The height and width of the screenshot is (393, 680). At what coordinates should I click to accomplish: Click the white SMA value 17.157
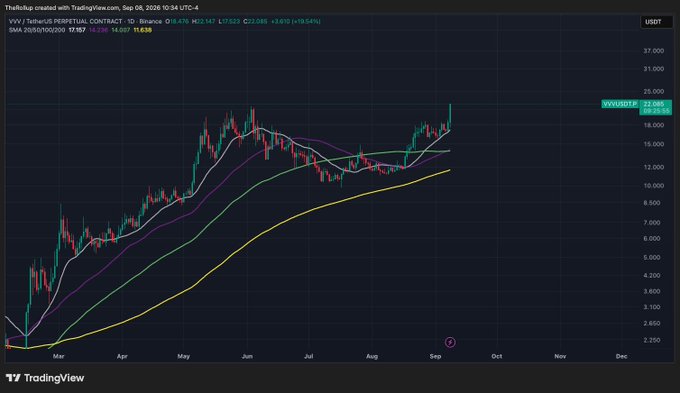pyautogui.click(x=77, y=30)
